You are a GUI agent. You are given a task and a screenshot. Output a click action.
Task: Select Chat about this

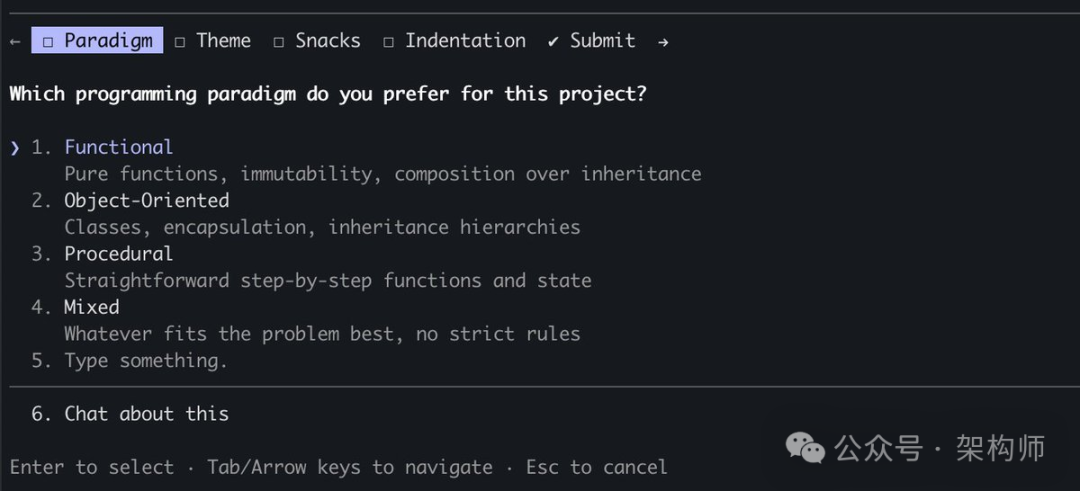point(146,414)
